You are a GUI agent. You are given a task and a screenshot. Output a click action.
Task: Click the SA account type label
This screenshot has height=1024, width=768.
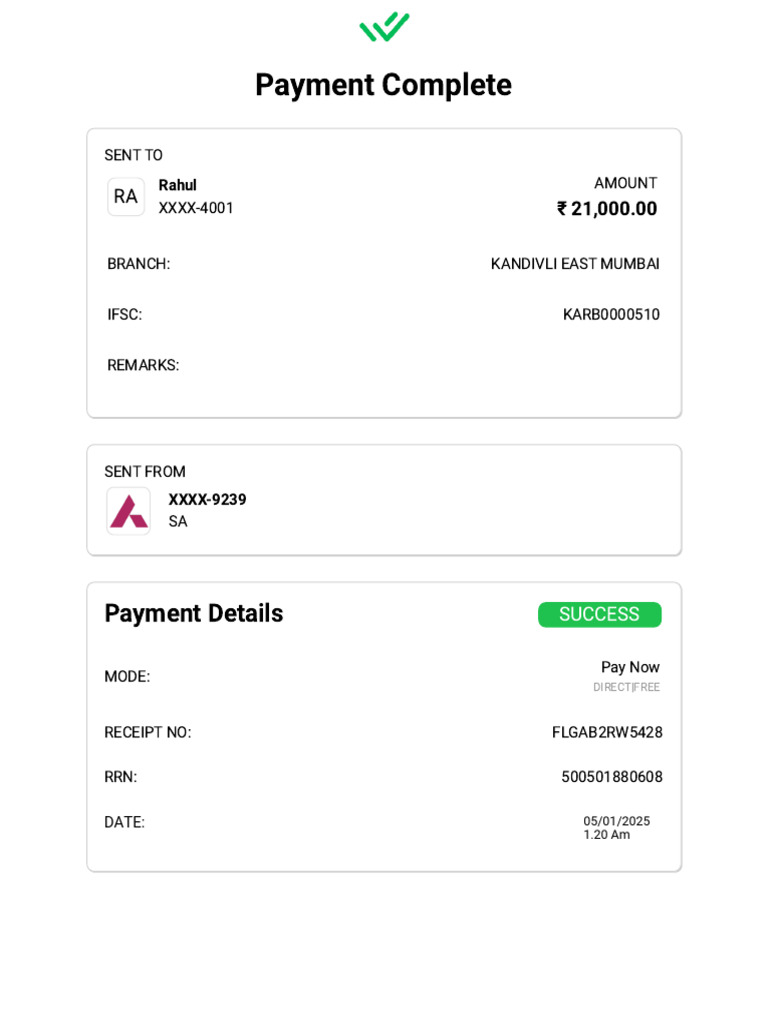(x=178, y=521)
